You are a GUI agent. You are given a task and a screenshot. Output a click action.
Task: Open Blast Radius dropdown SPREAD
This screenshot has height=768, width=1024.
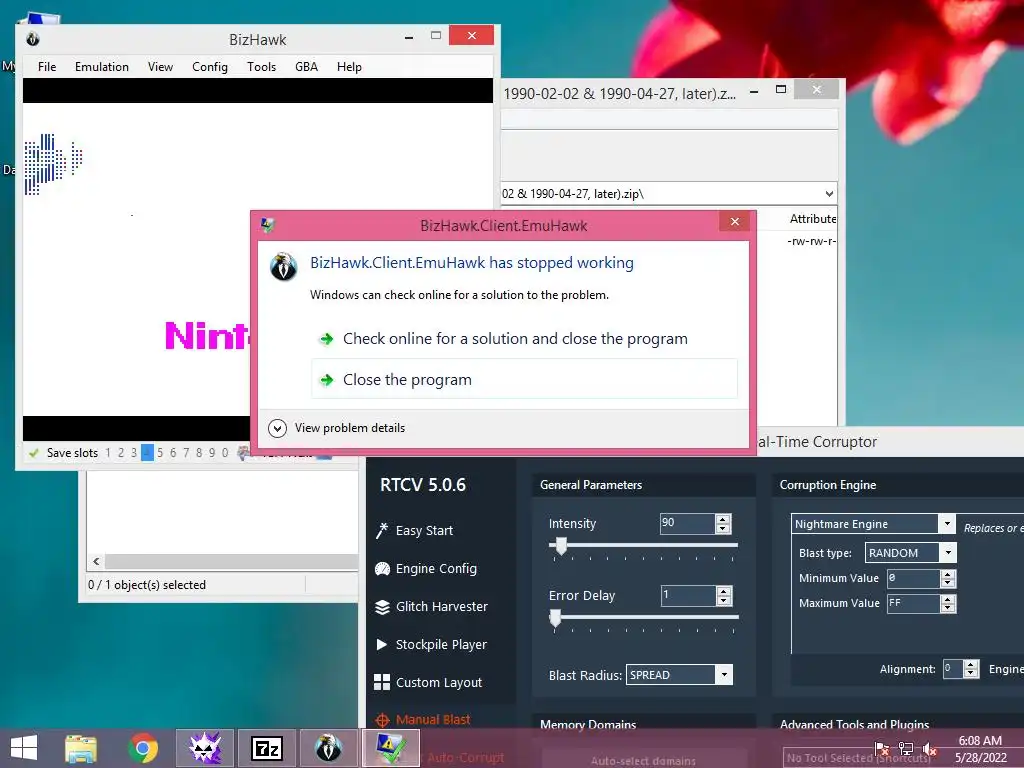[724, 675]
